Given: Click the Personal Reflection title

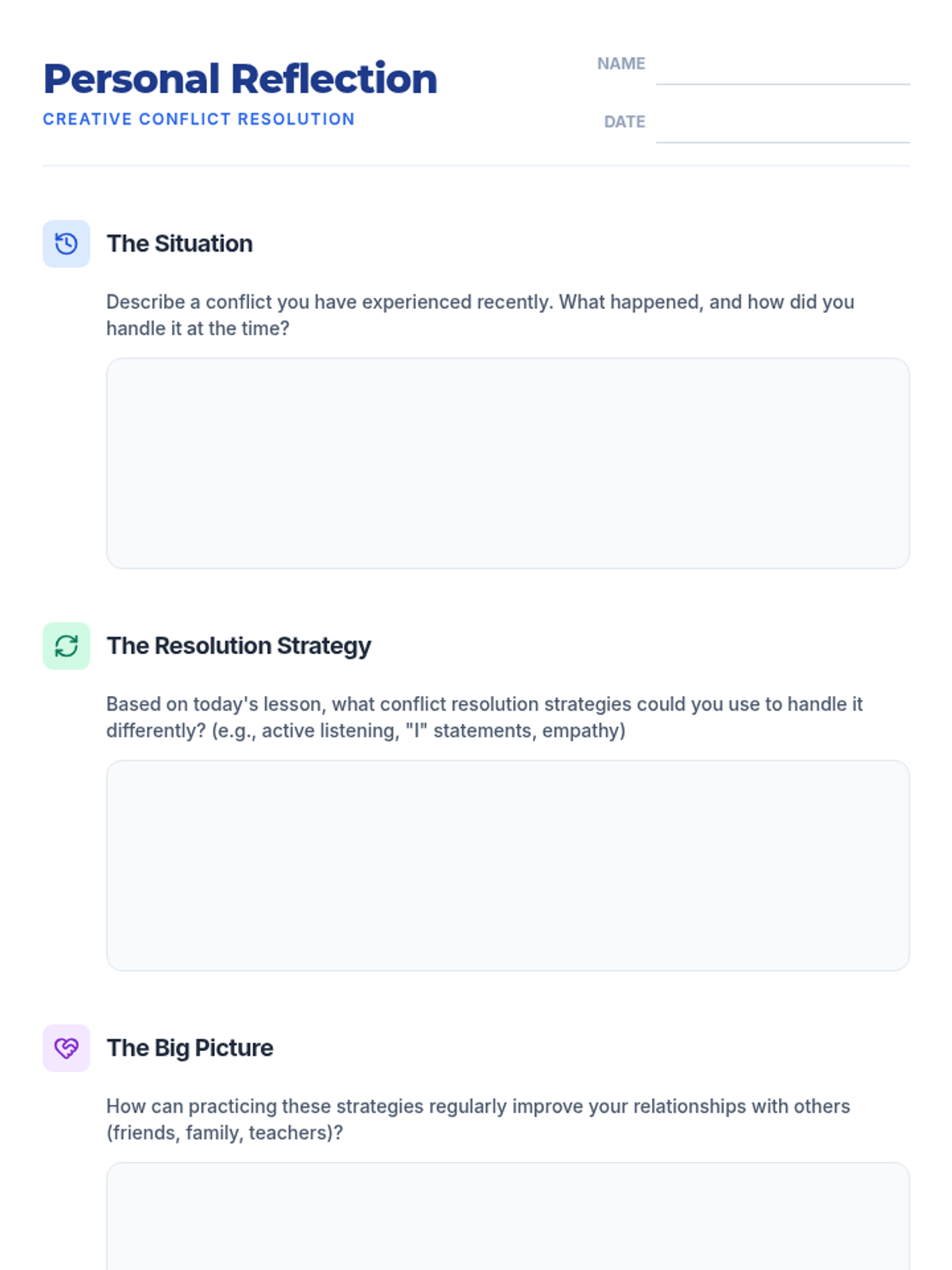Looking at the screenshot, I should click(x=240, y=79).
